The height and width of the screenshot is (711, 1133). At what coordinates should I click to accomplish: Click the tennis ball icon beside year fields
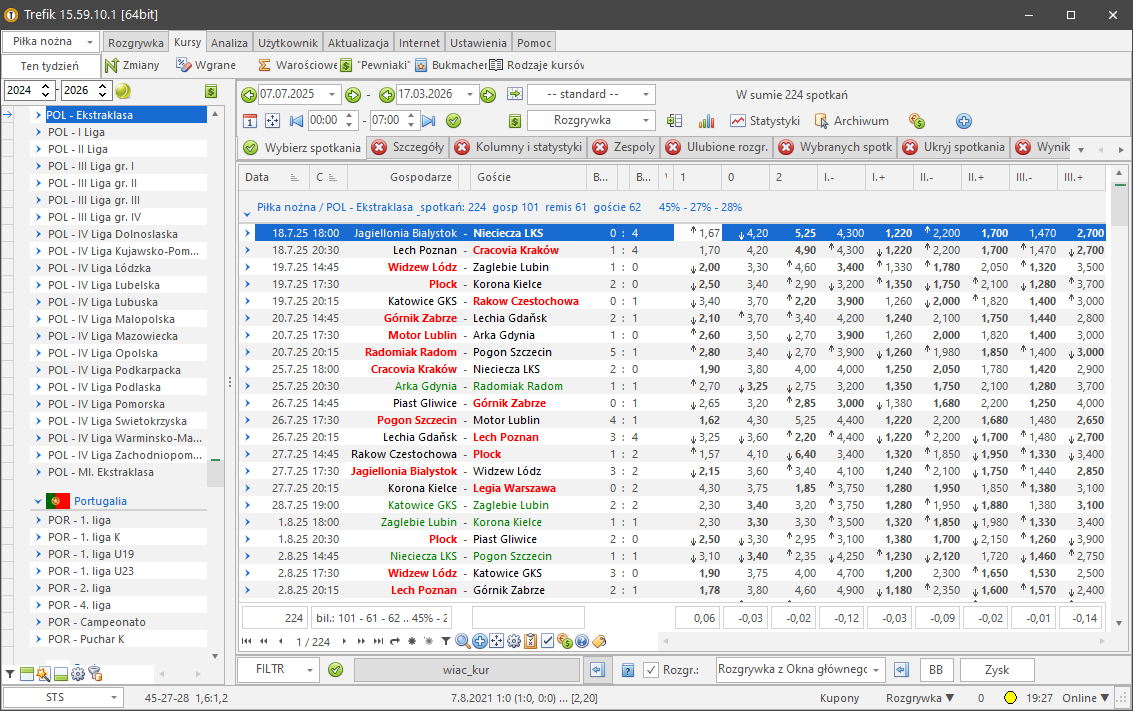point(123,91)
